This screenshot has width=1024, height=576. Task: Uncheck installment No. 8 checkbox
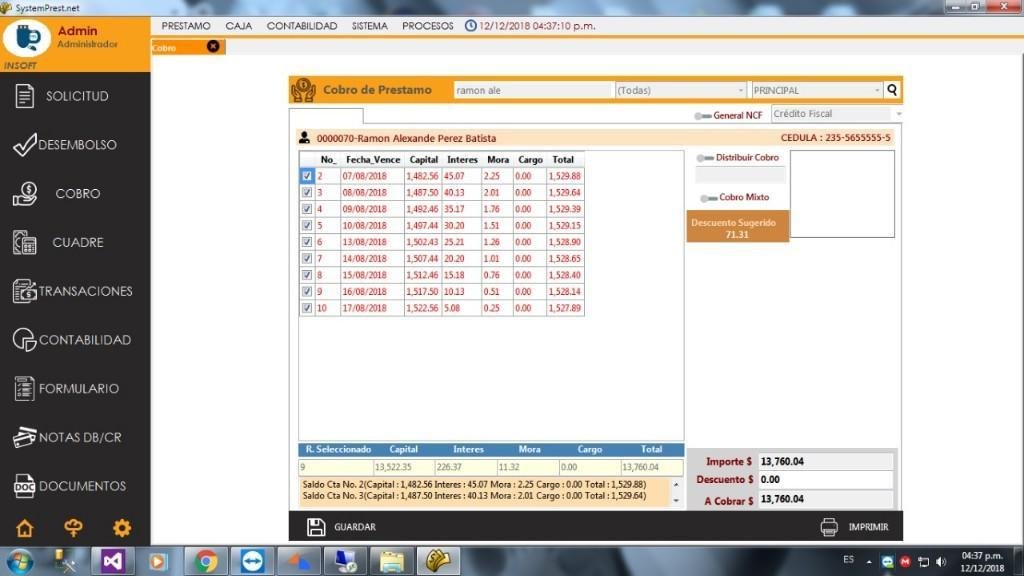pos(307,275)
